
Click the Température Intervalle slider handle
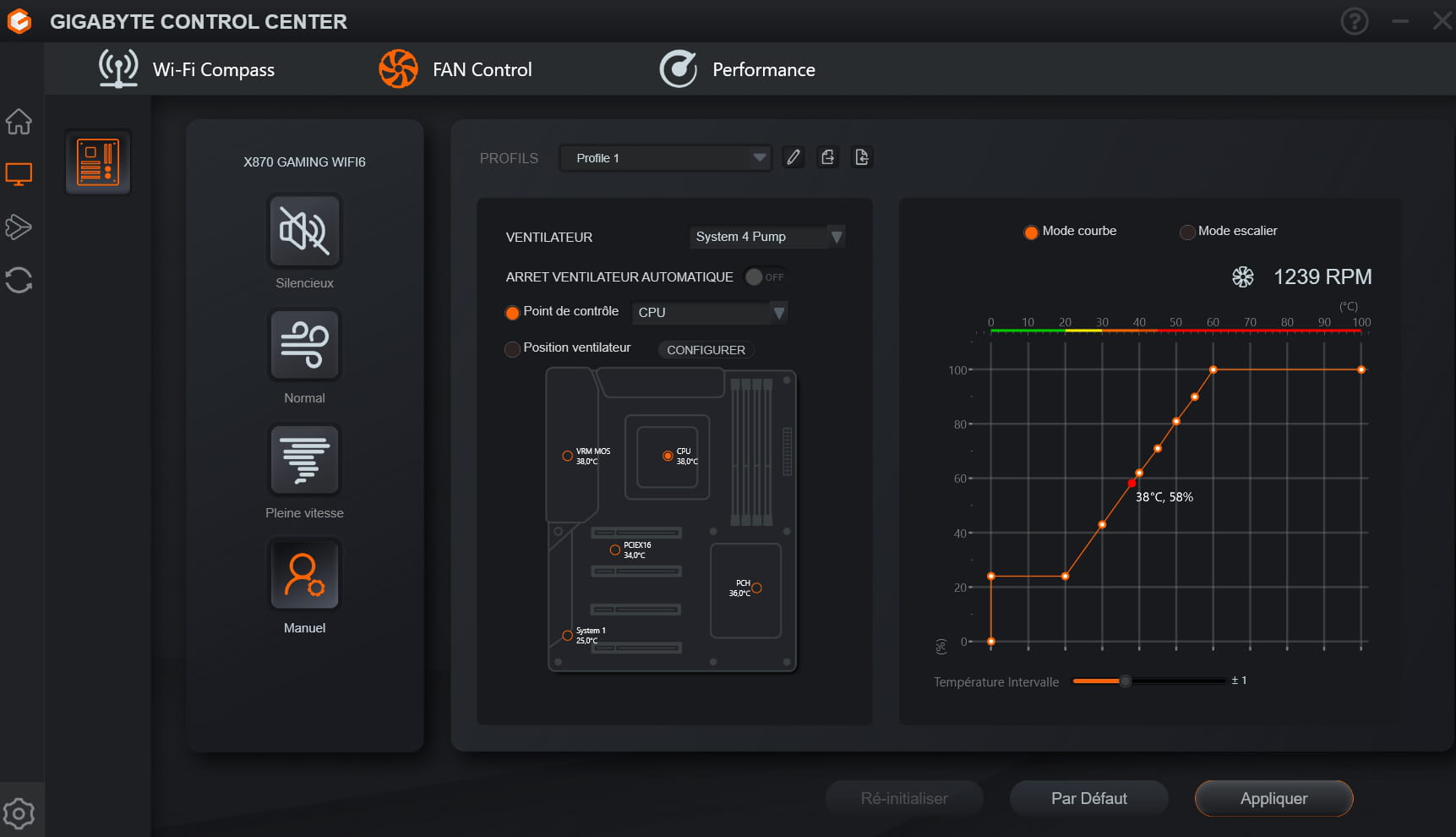(1126, 681)
